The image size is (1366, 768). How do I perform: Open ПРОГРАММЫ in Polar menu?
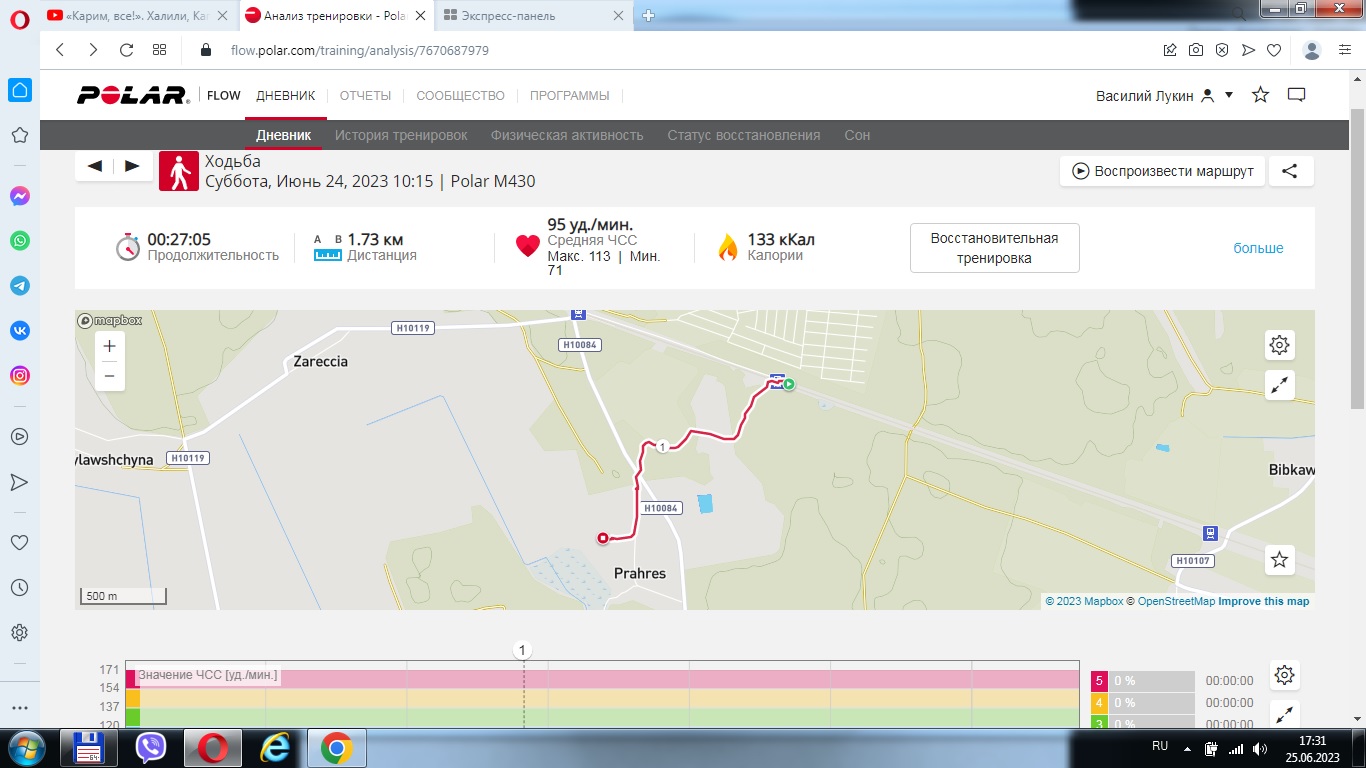coord(569,96)
